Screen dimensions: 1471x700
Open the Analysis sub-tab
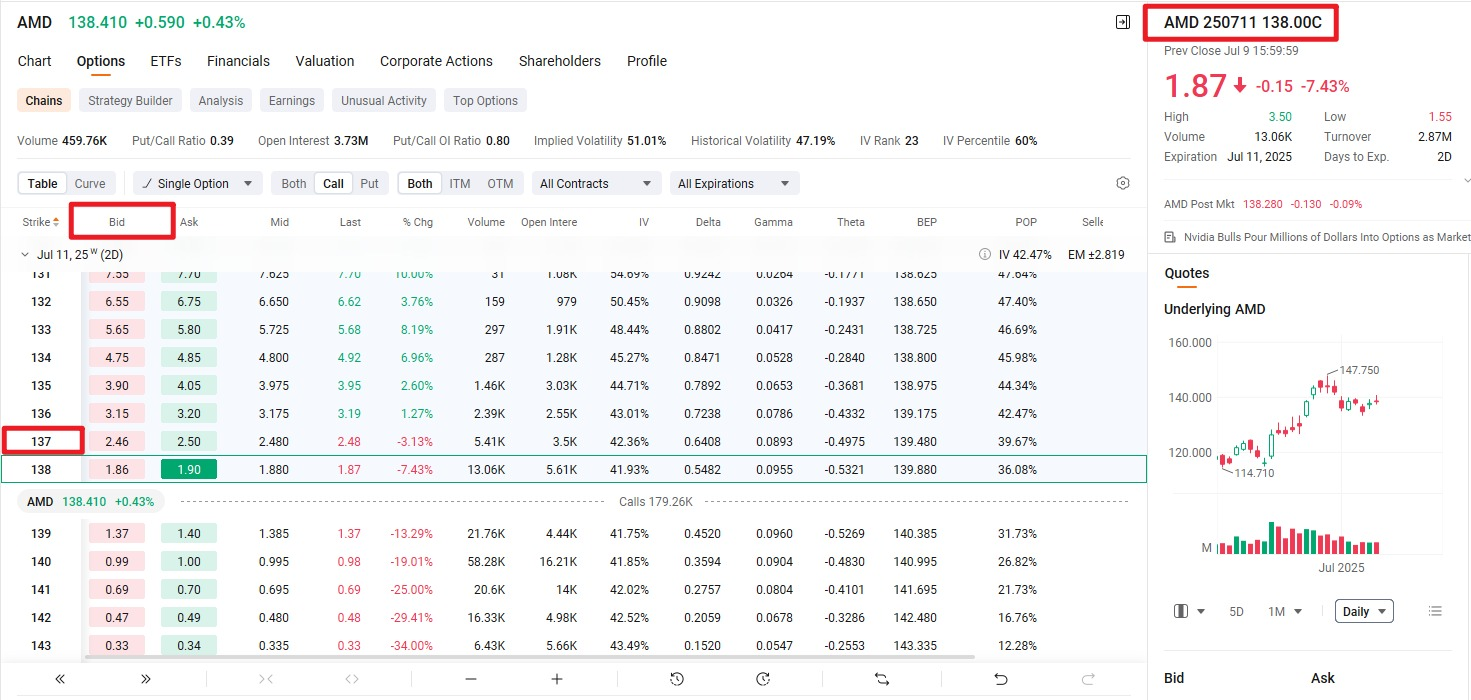tap(221, 101)
